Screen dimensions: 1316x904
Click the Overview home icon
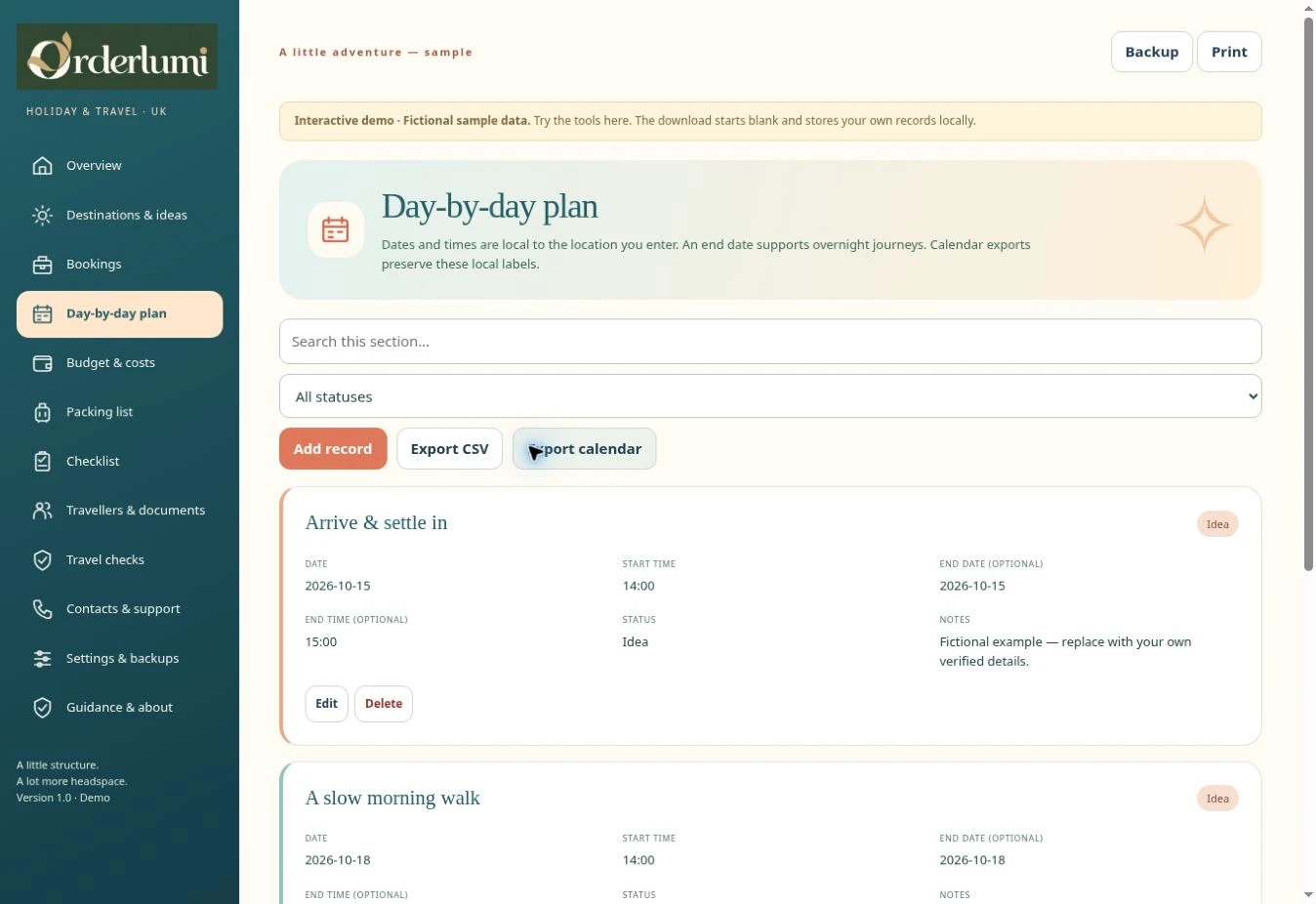pyautogui.click(x=42, y=166)
